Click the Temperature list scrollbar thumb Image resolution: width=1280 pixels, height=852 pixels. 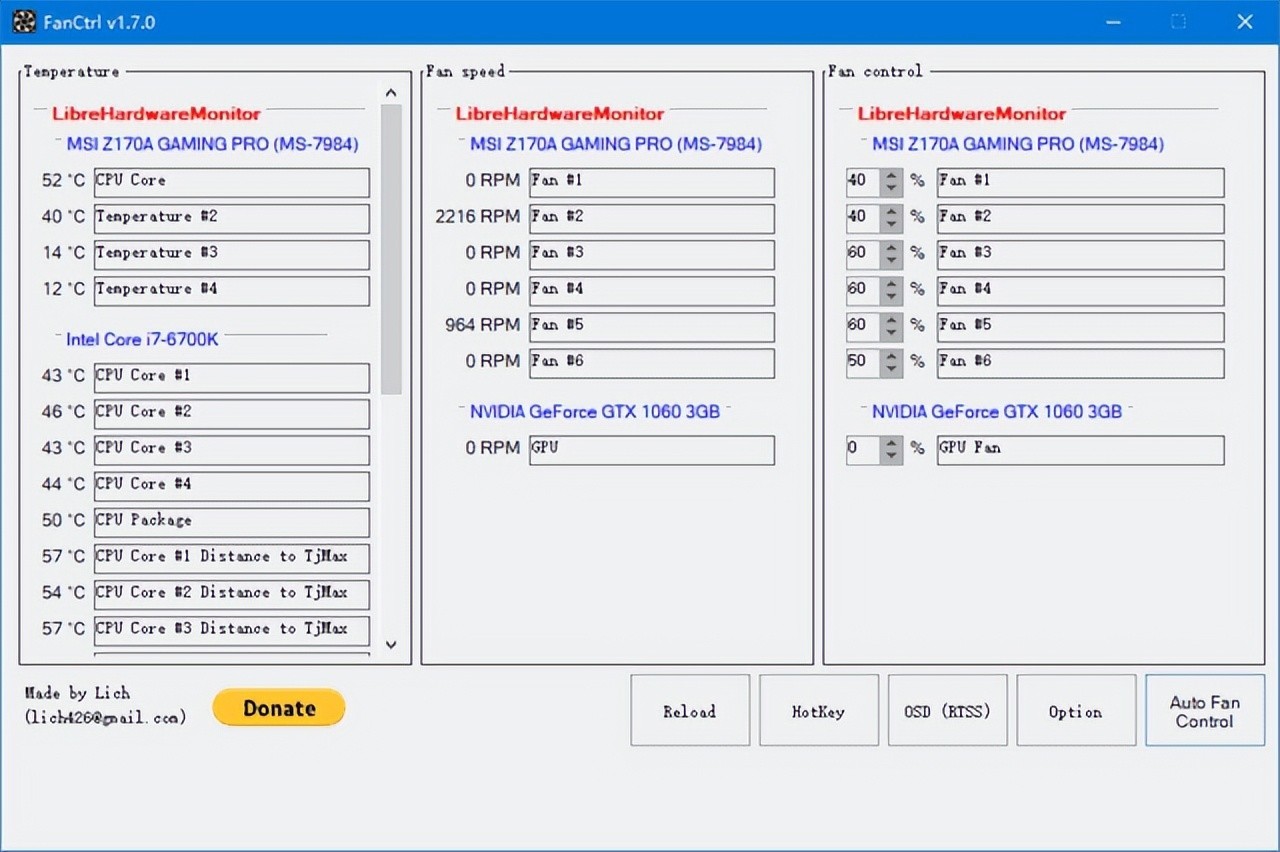pyautogui.click(x=391, y=250)
